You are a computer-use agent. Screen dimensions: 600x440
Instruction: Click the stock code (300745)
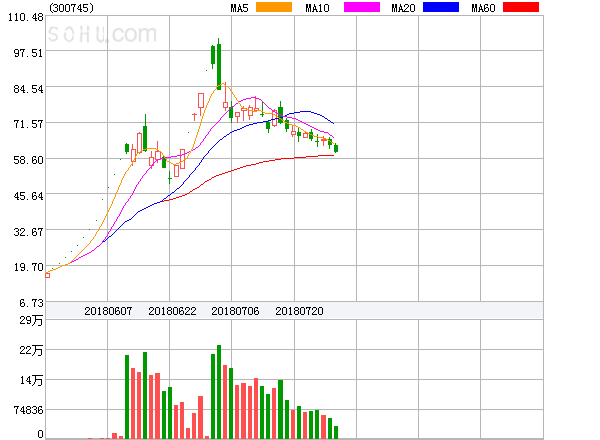[72, 8]
